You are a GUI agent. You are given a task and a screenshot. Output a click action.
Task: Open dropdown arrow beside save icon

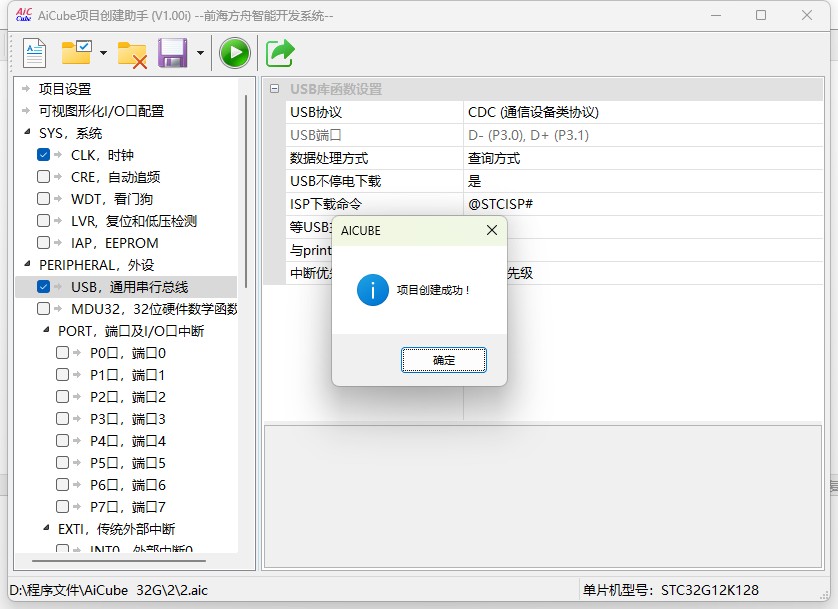tap(200, 53)
